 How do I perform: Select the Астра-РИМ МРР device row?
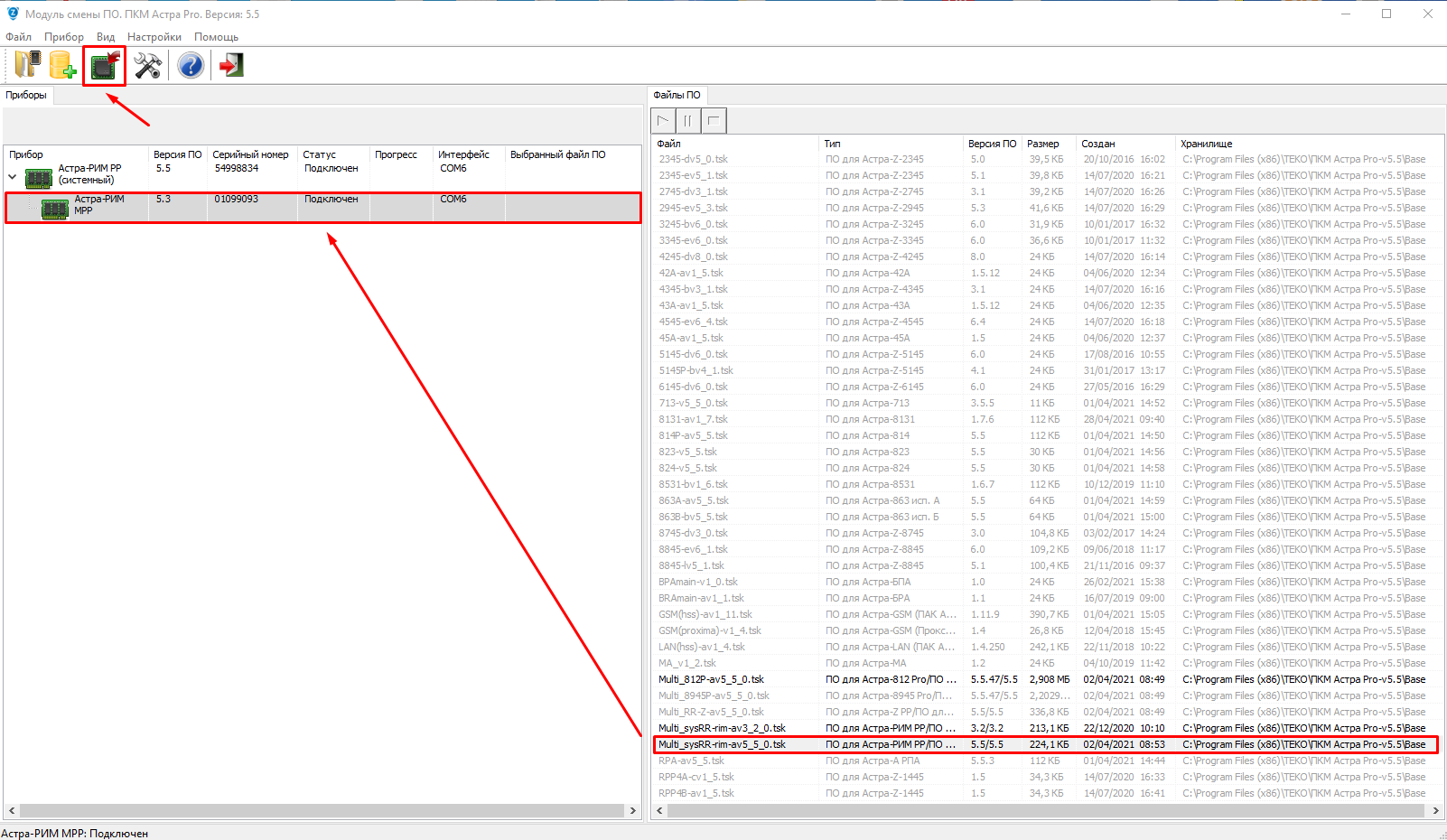point(99,205)
